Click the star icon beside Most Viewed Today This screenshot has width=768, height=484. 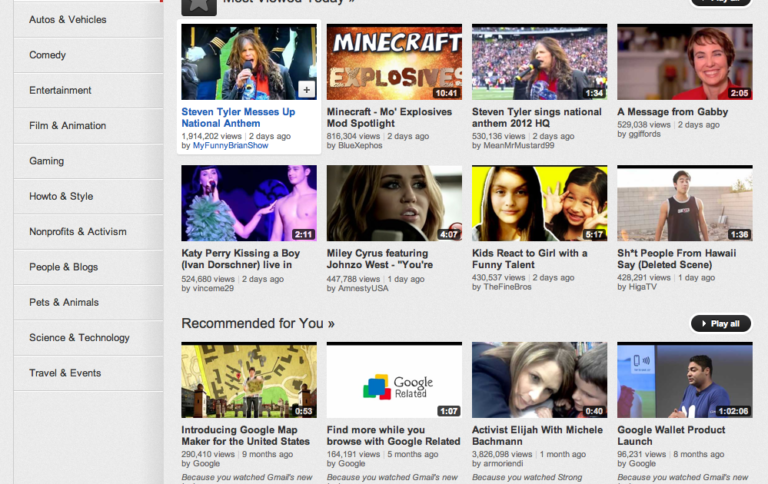click(199, 7)
